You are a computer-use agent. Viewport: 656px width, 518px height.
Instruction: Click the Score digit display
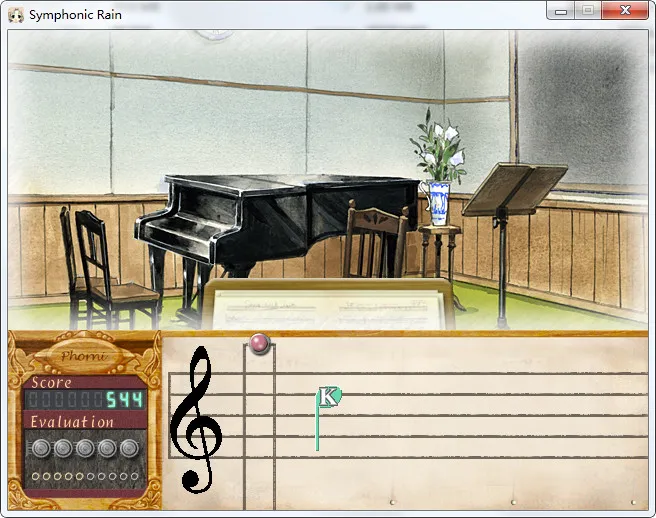pos(85,401)
